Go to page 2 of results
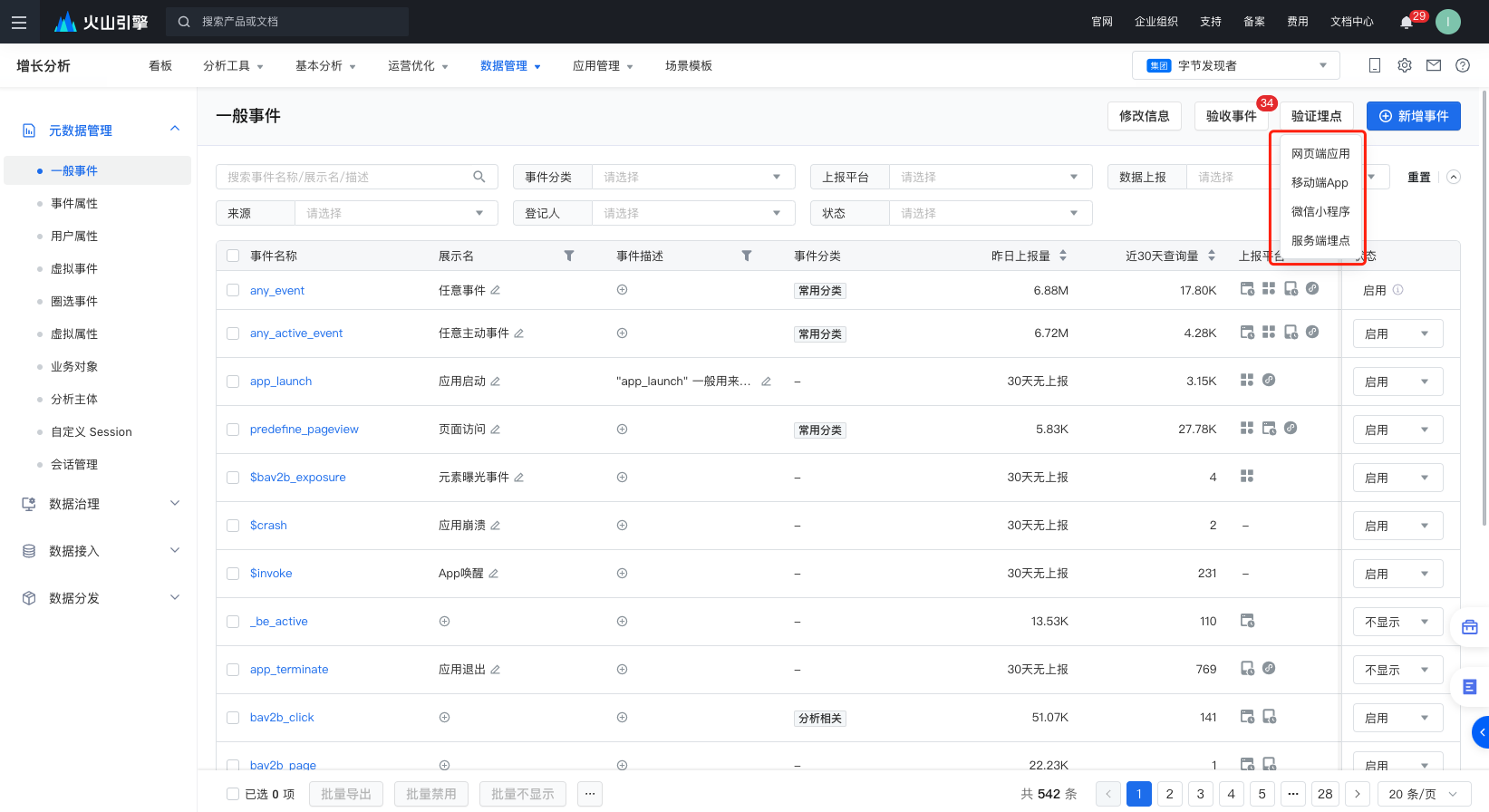This screenshot has width=1489, height=812. coord(1169,794)
